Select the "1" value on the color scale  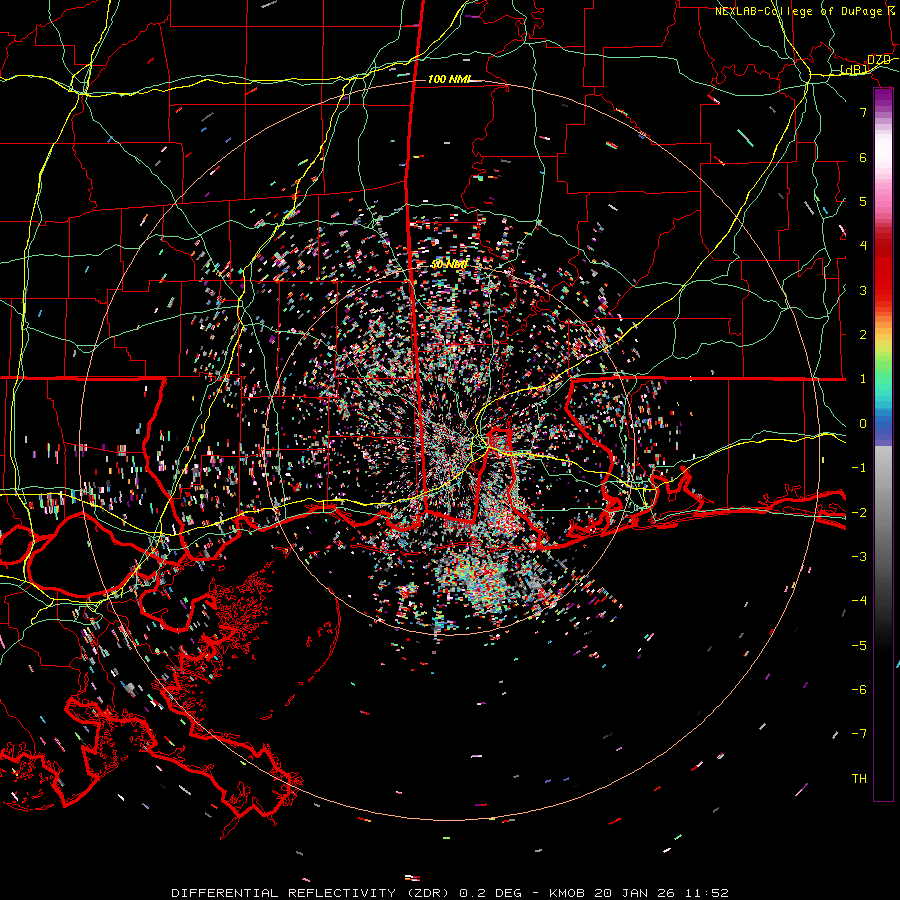click(863, 379)
